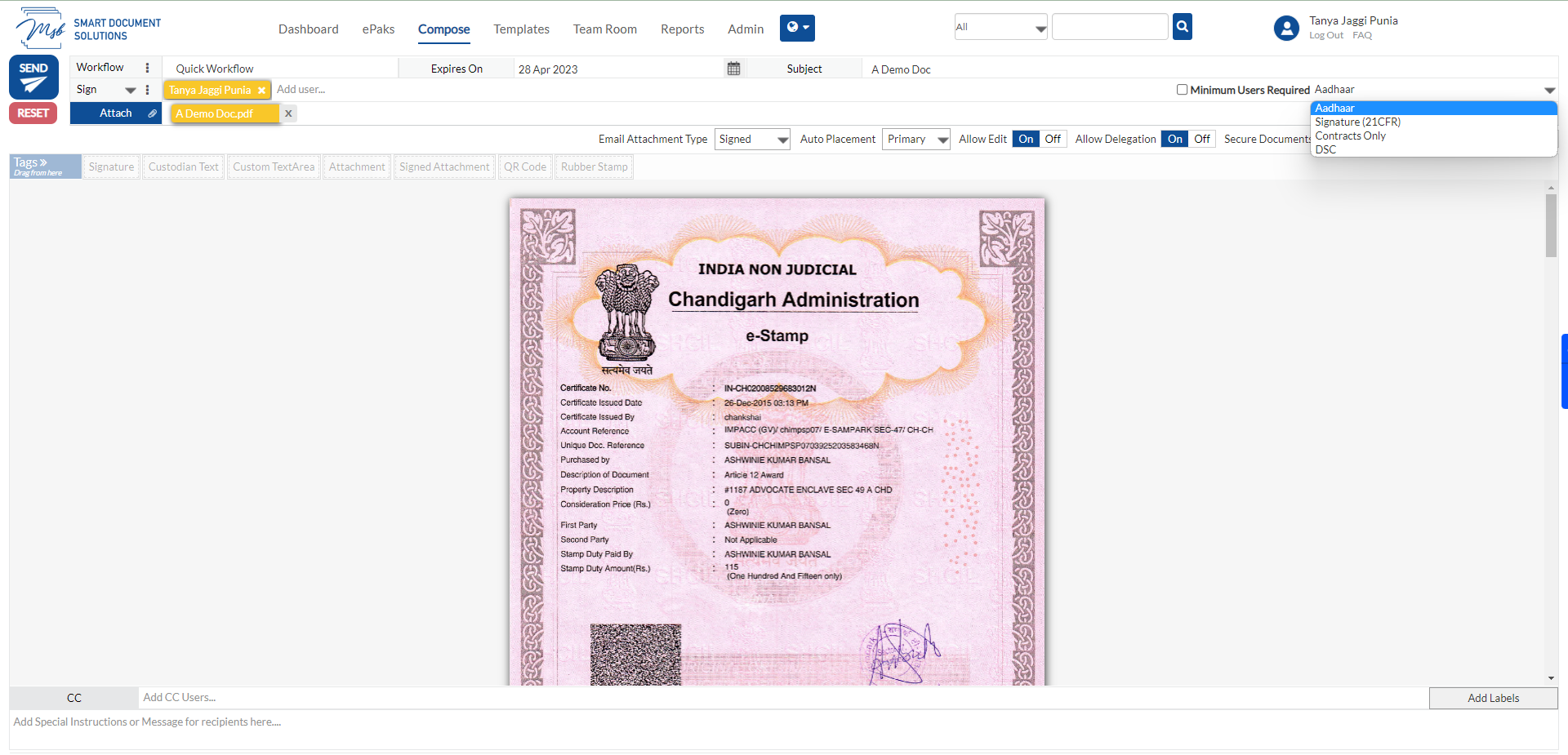
Task: Click the blue side panel handle
Action: click(1564, 371)
